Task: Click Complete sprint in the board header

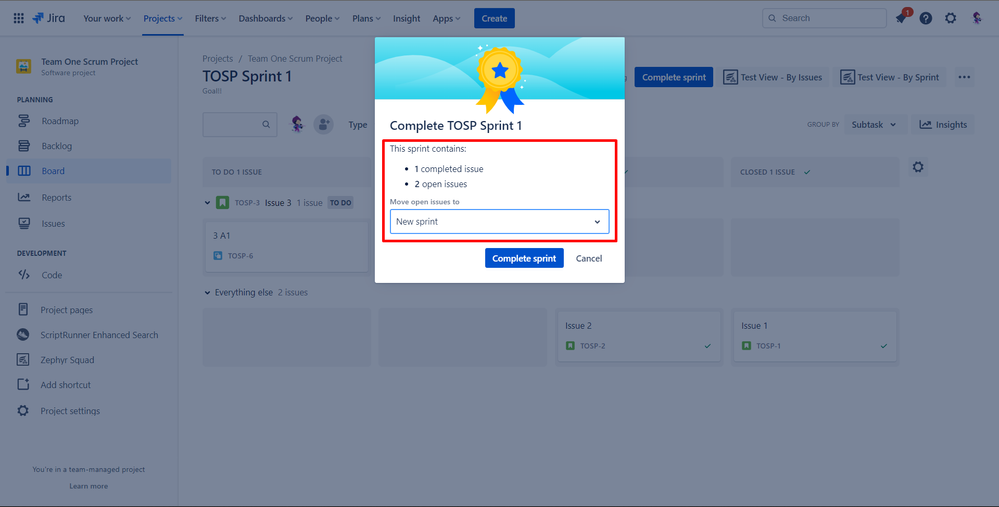Action: pos(673,77)
